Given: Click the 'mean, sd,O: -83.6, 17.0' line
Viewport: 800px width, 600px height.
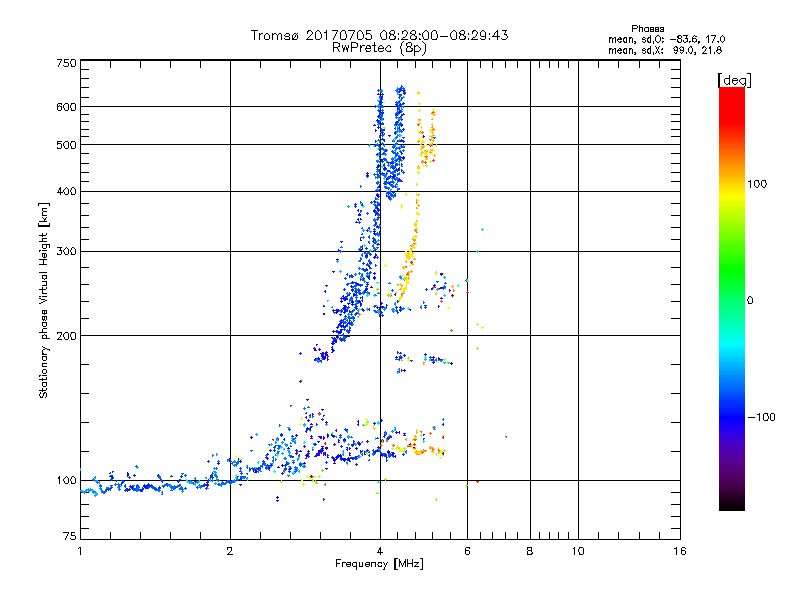Looking at the screenshot, I should tap(666, 39).
